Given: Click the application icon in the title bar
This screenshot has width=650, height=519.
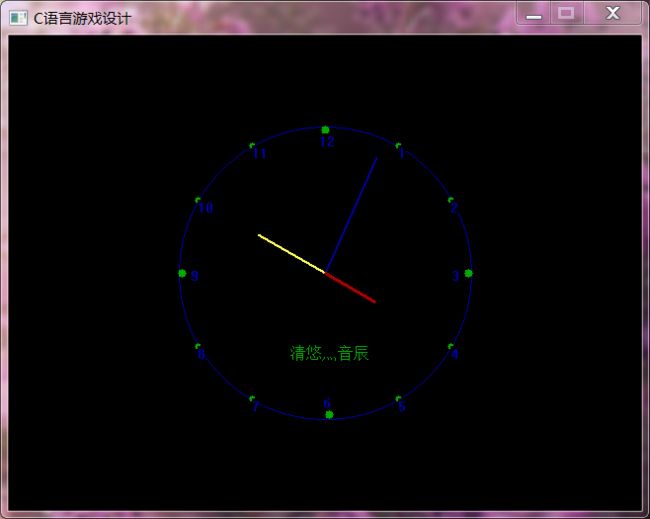Looking at the screenshot, I should point(18,18).
